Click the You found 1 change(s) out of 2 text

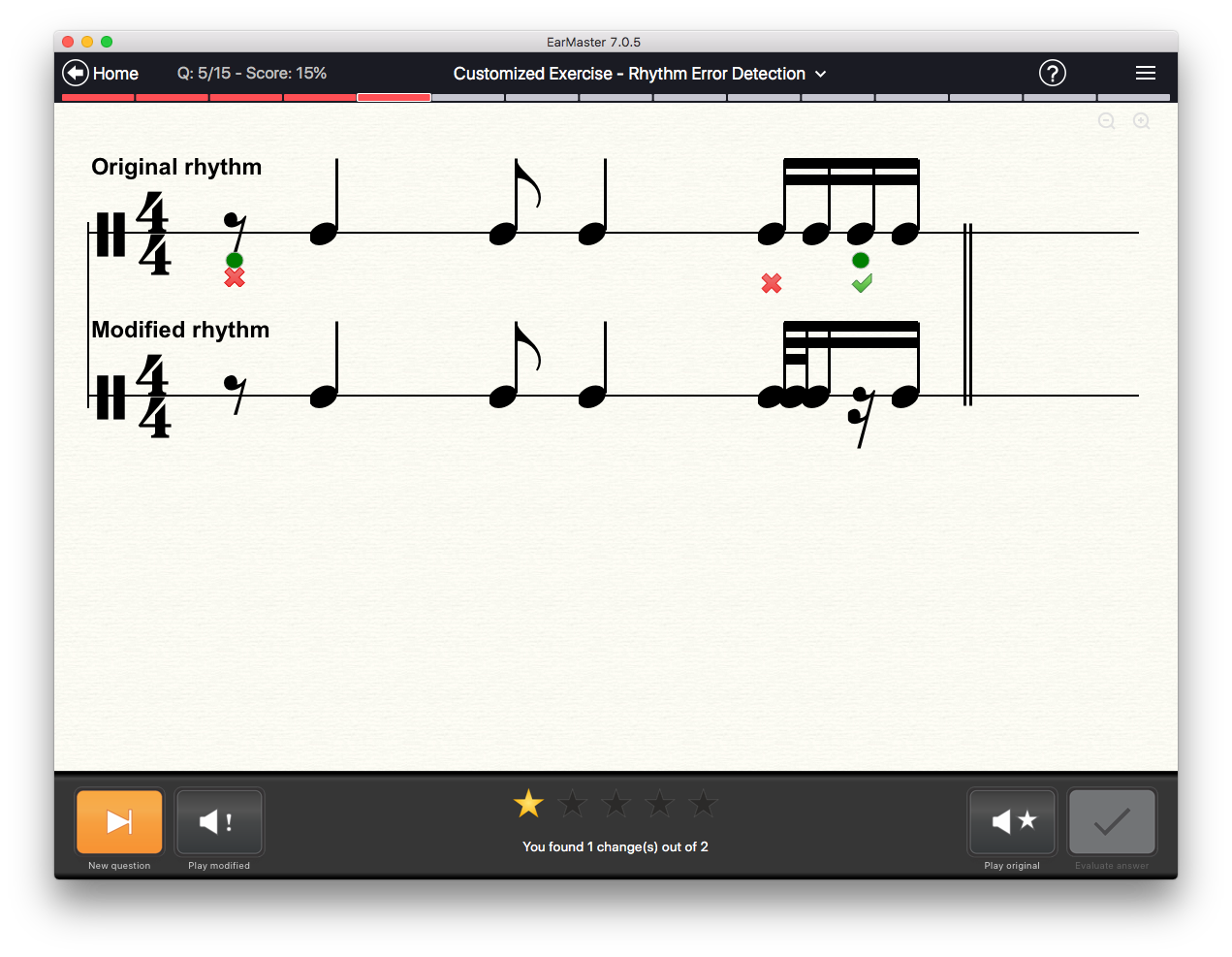click(x=616, y=846)
